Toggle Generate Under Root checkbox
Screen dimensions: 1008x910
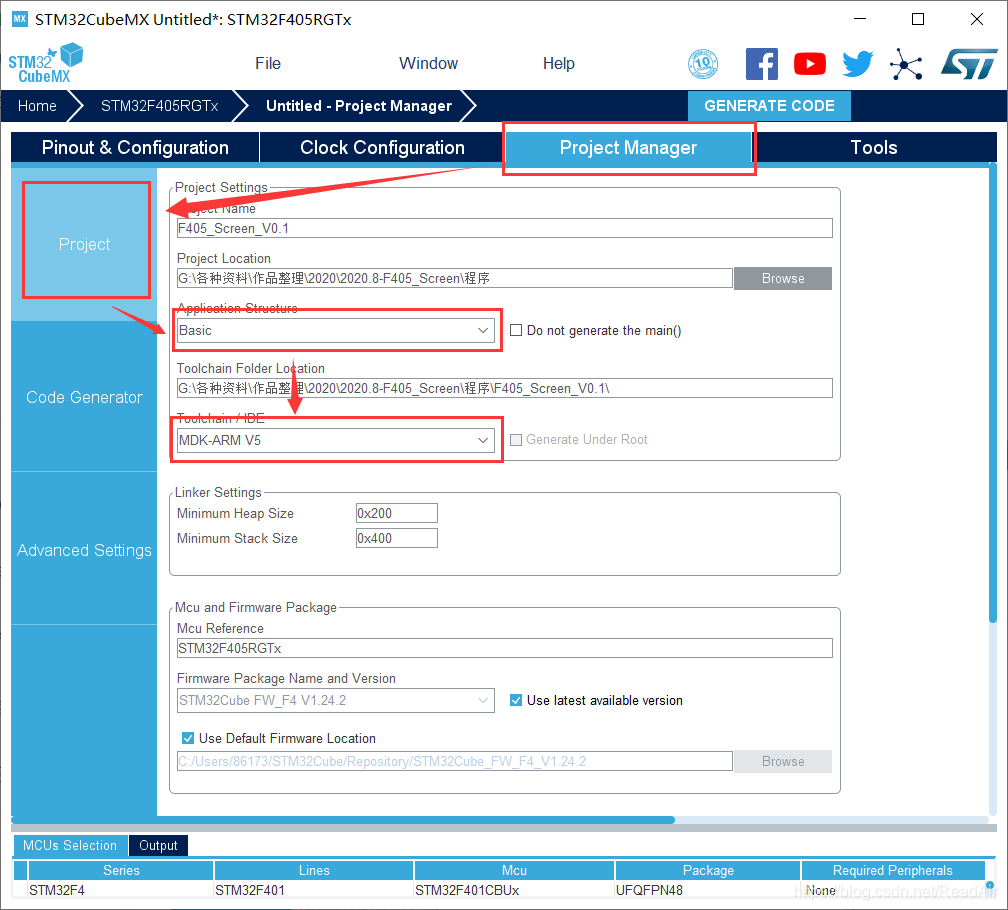(516, 440)
